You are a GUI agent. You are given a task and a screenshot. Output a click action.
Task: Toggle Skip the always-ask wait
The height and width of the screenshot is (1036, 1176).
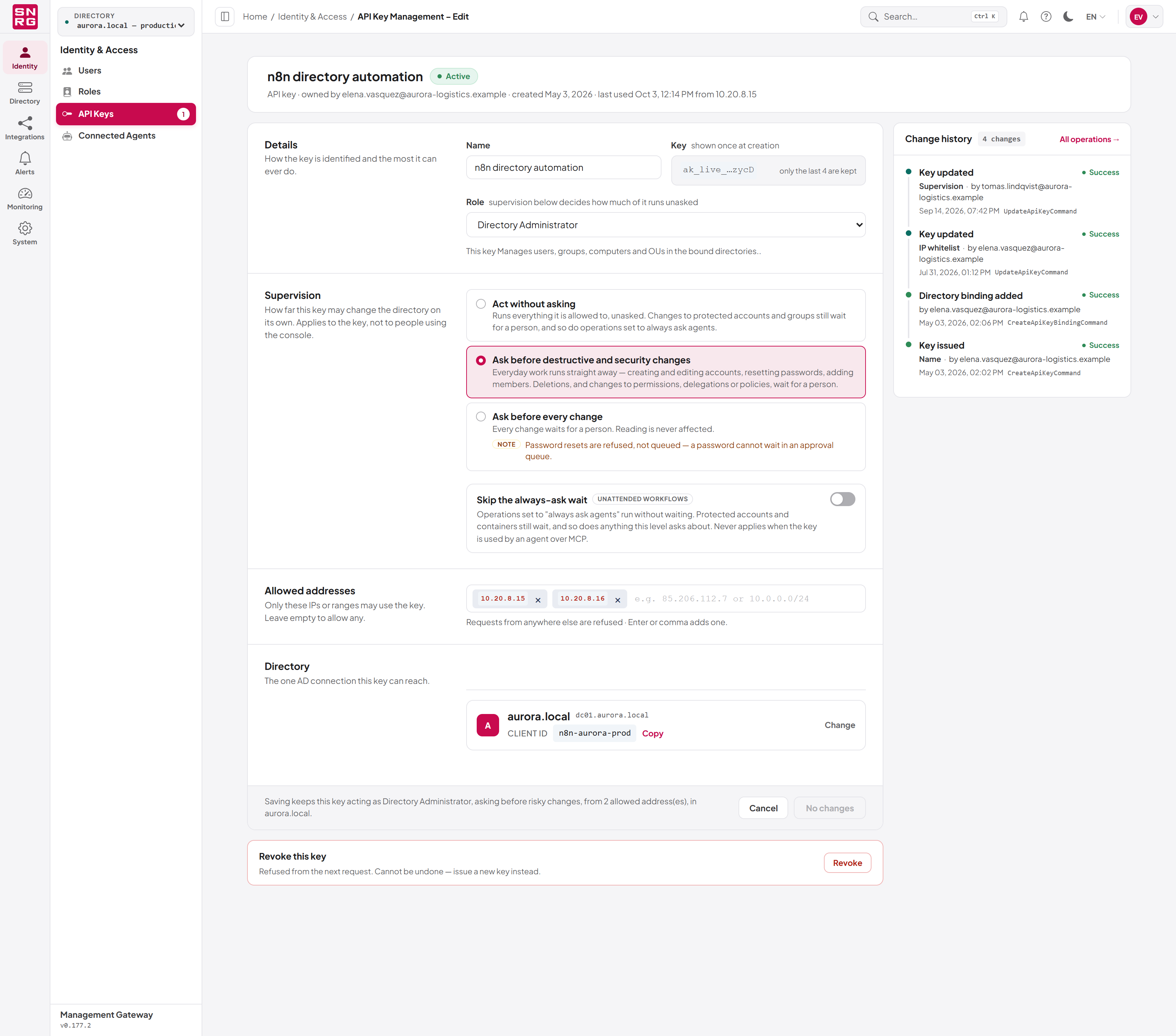842,499
